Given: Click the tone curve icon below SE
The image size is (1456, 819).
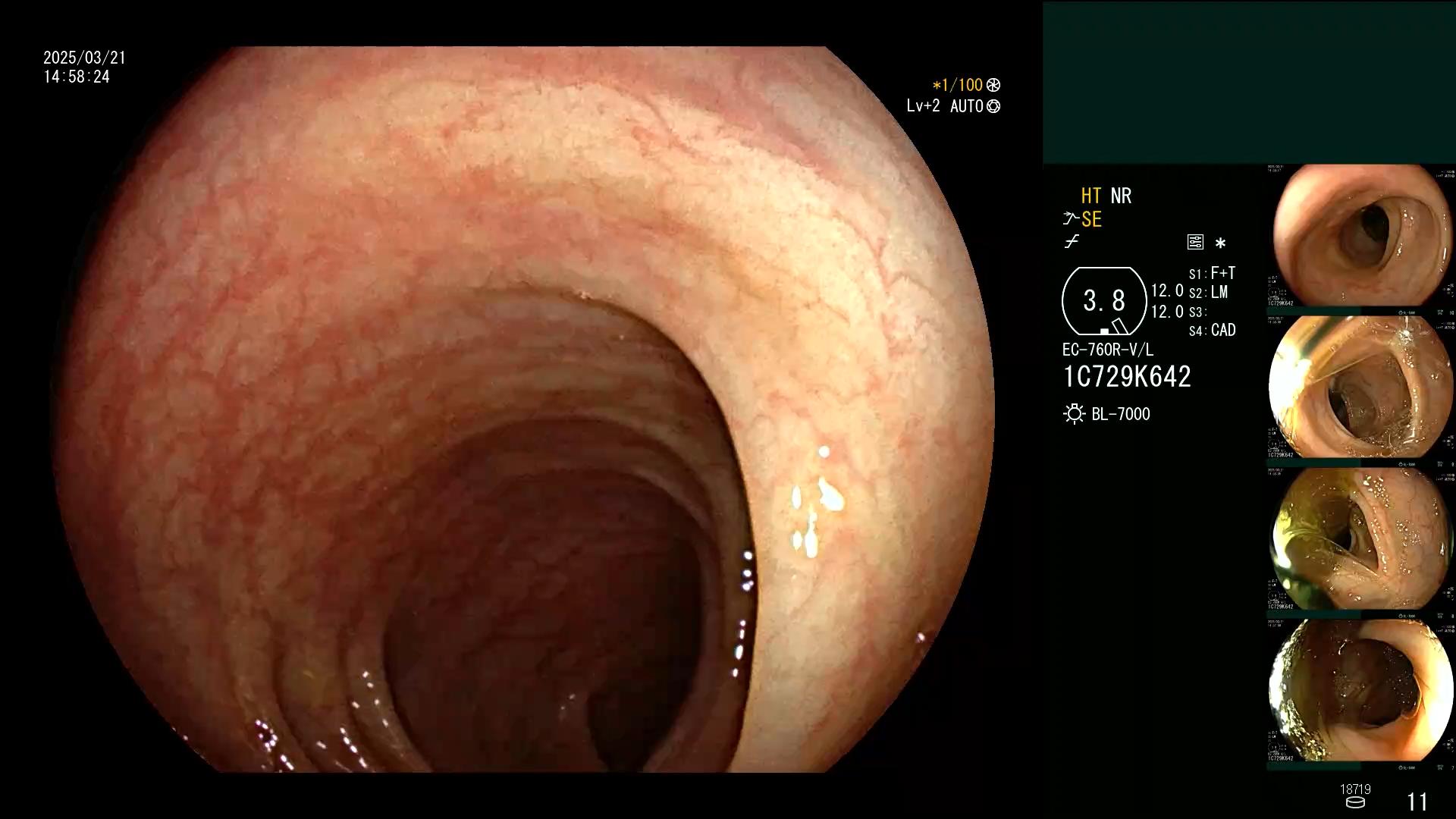Looking at the screenshot, I should click(1072, 243).
